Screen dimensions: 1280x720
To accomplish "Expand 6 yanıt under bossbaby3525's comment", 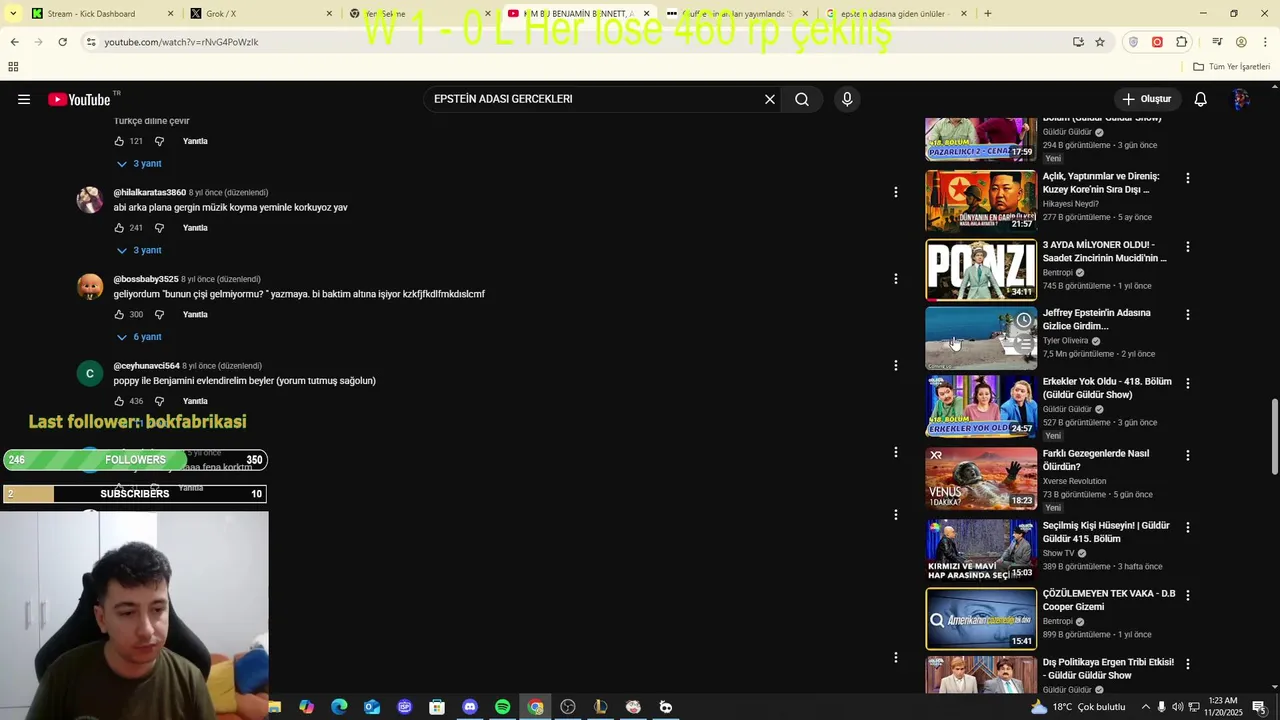I will pyautogui.click(x=139, y=337).
